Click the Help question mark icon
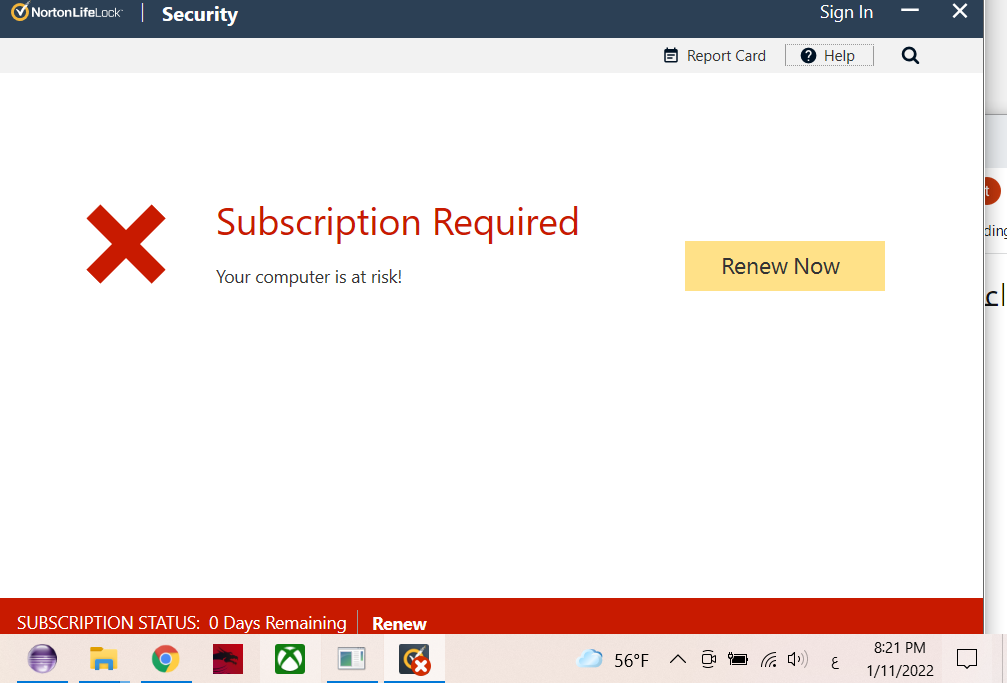1007x683 pixels. [x=808, y=56]
